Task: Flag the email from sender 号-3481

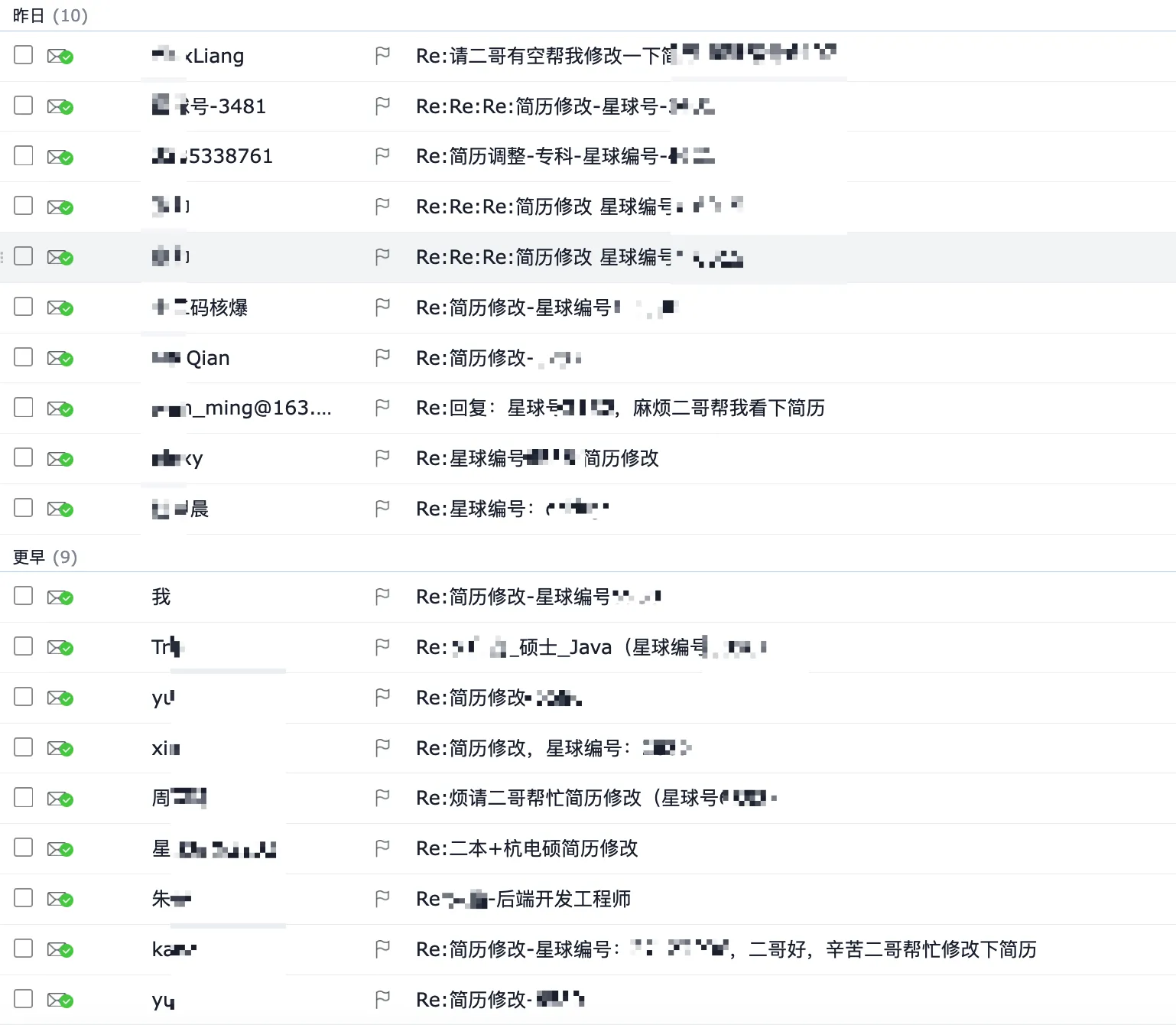Action: 383,106
